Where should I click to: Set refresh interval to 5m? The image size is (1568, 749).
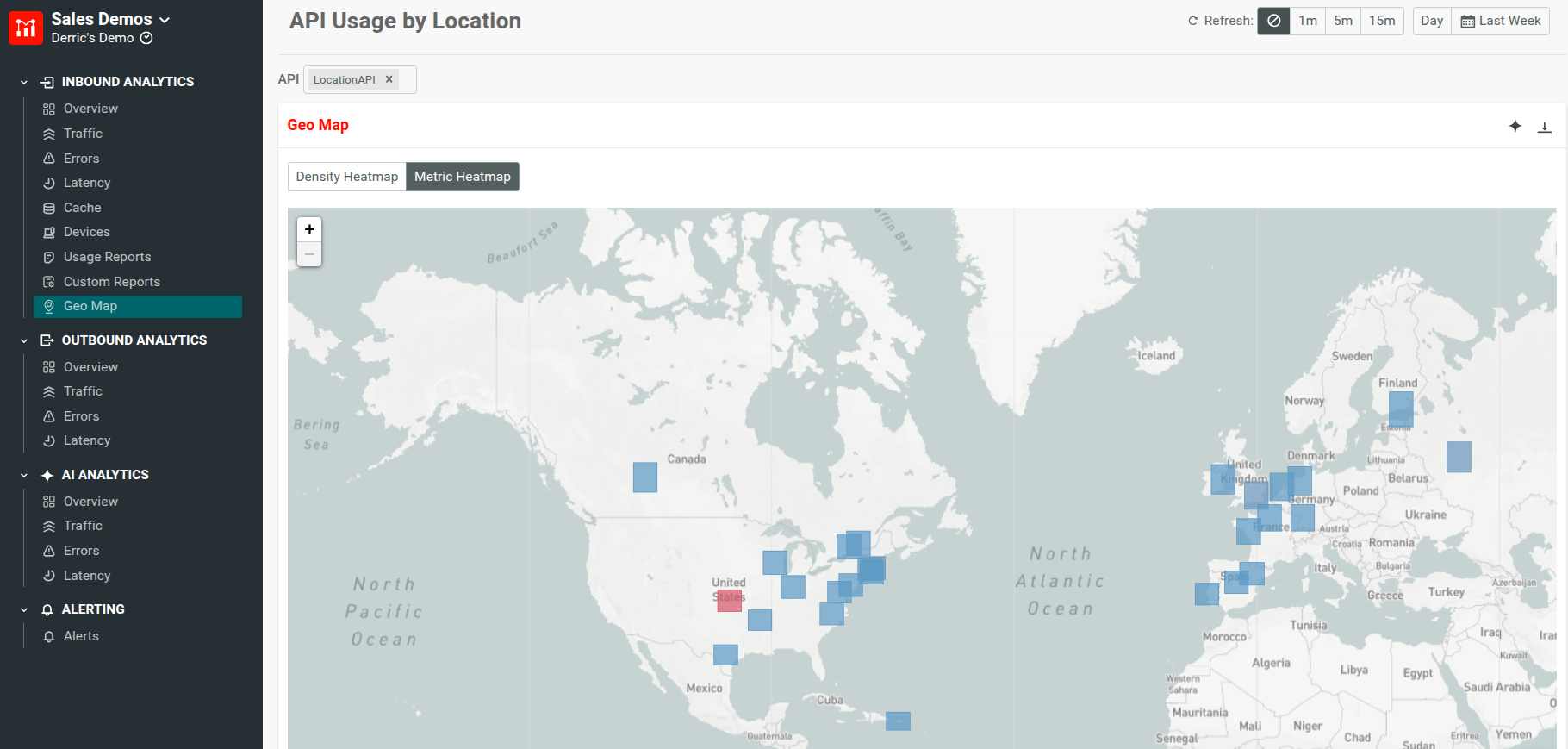pos(1343,21)
